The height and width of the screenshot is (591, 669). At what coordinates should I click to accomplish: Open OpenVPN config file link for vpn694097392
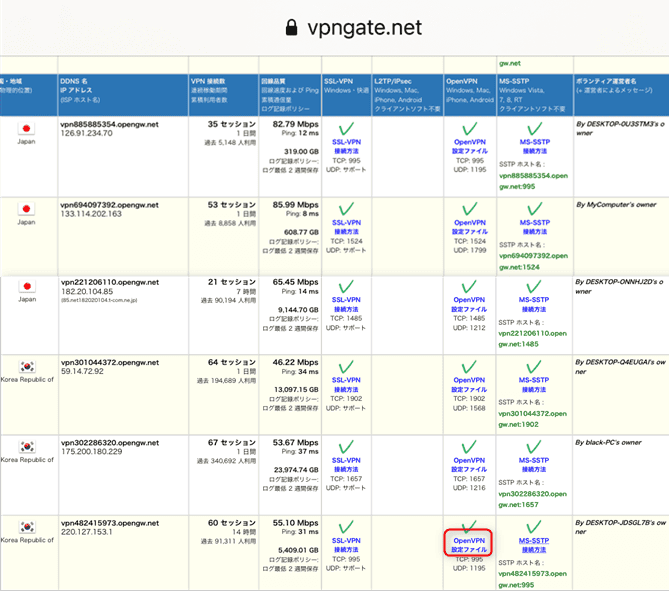[470, 227]
